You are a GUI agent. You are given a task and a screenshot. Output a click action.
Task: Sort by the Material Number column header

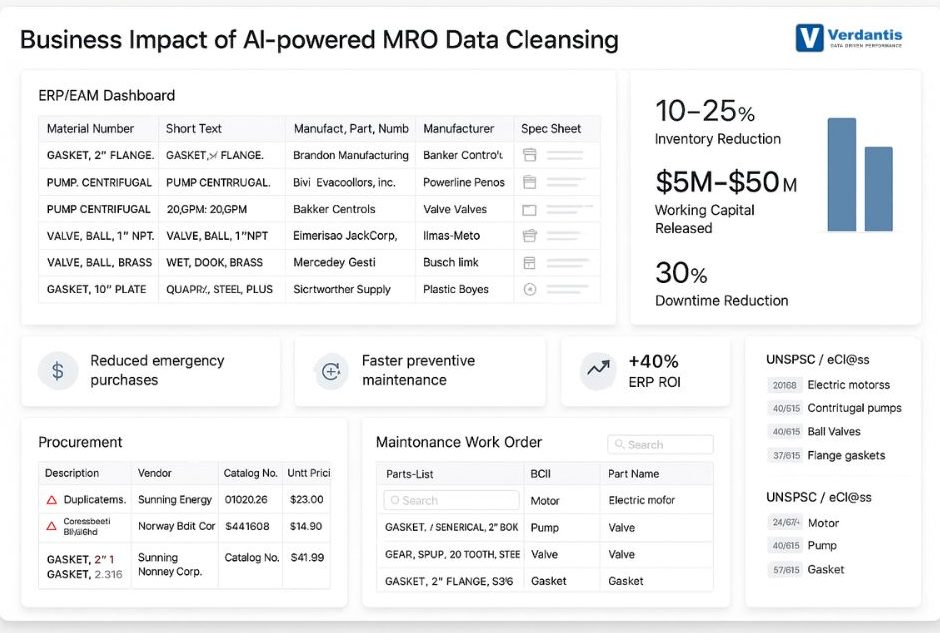89,128
